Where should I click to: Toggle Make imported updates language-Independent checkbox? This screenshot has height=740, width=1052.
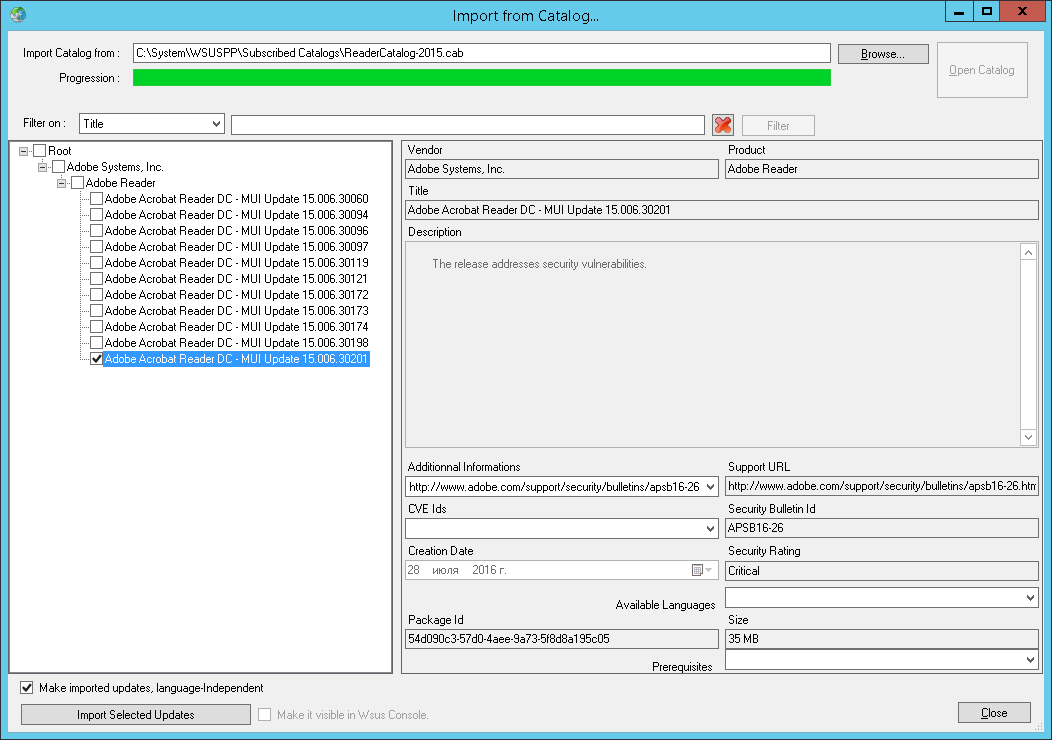(26, 688)
